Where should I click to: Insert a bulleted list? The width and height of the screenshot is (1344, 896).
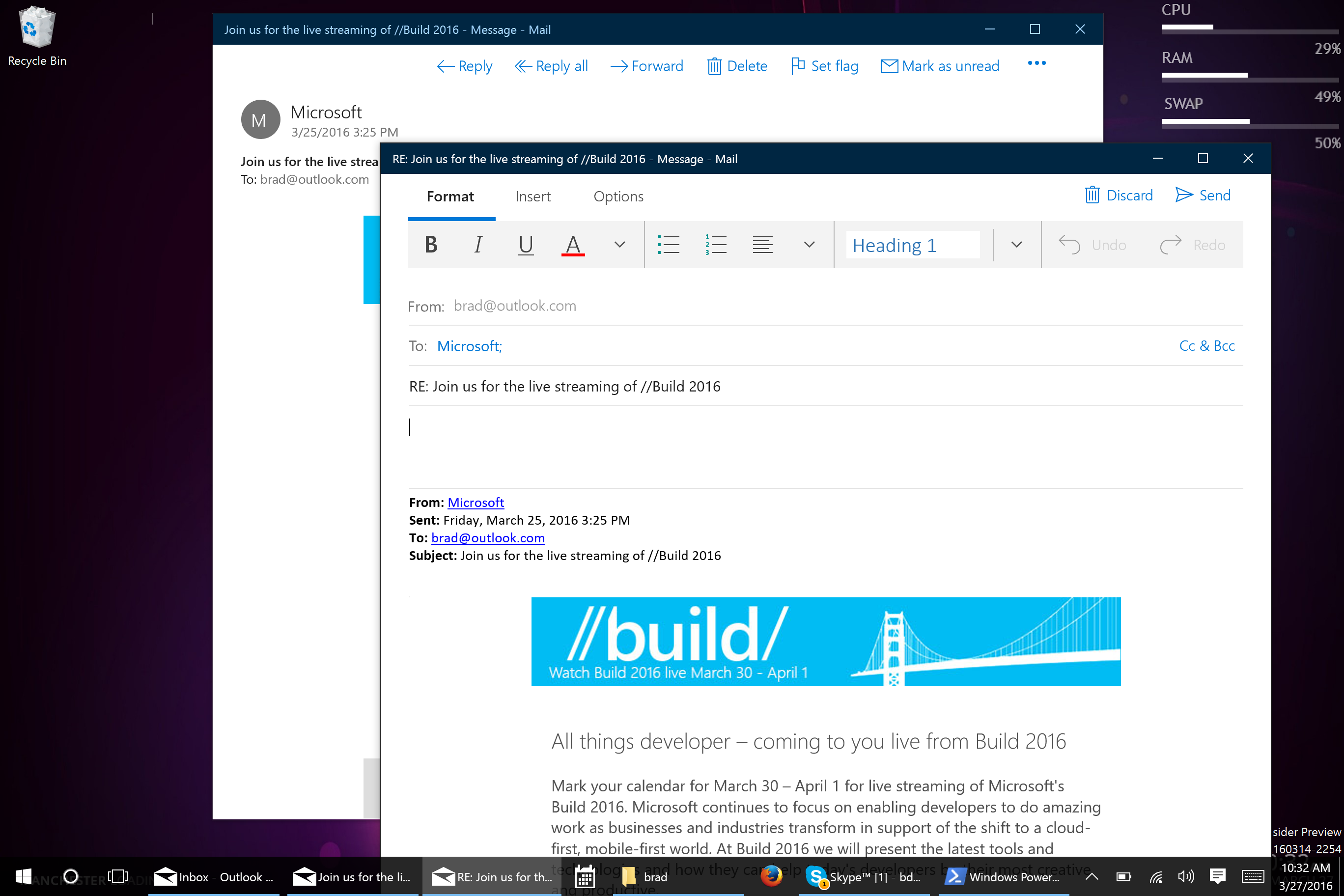pyautogui.click(x=668, y=245)
